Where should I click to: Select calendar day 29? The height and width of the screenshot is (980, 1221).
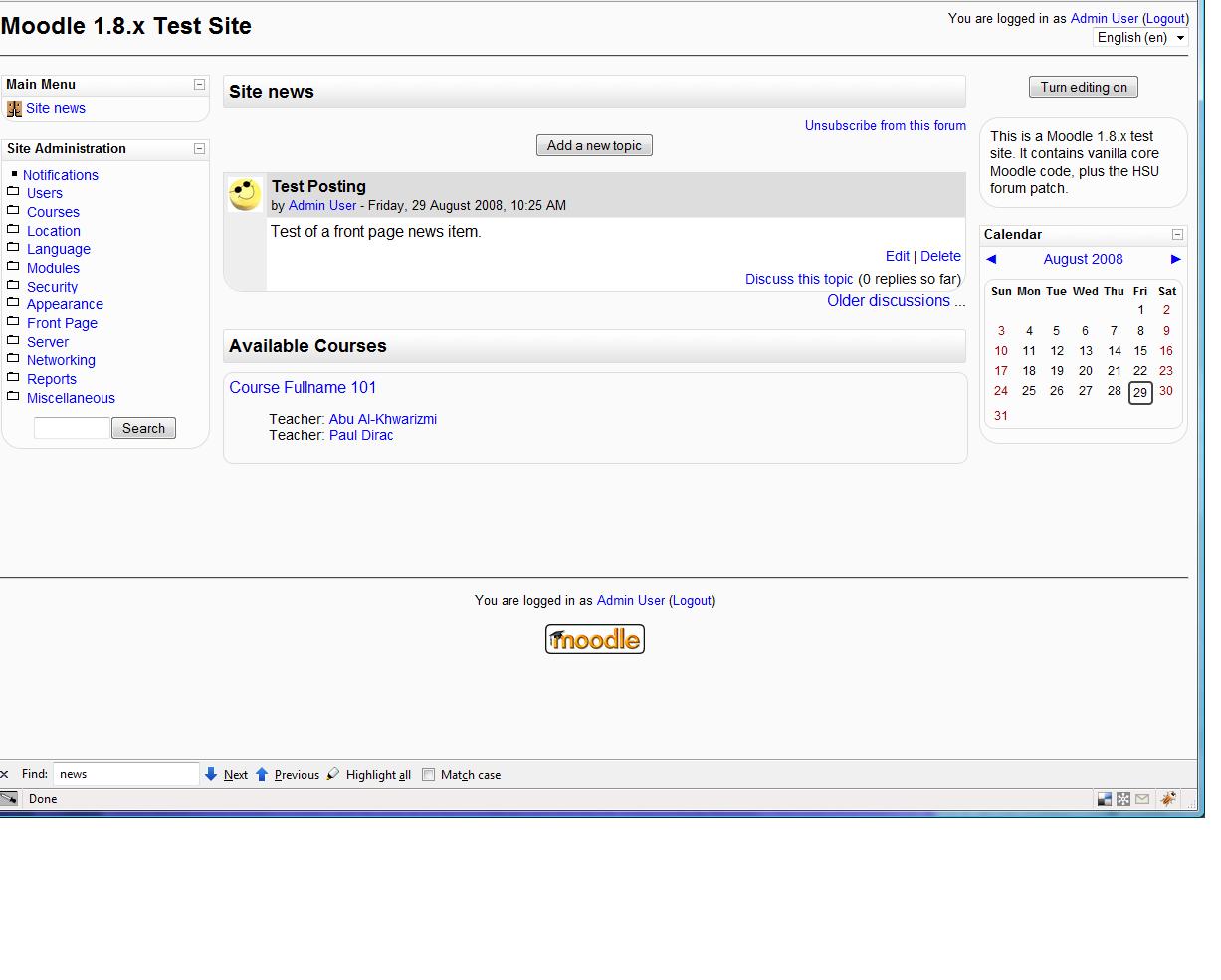1140,392
